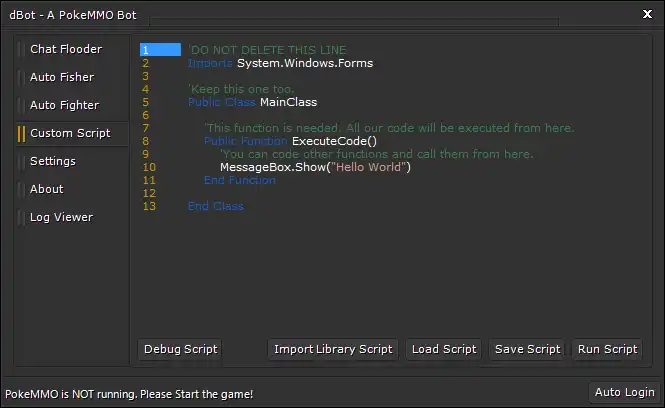665x408 pixels.
Task: Click line number 5 in gutter
Action: (145, 102)
